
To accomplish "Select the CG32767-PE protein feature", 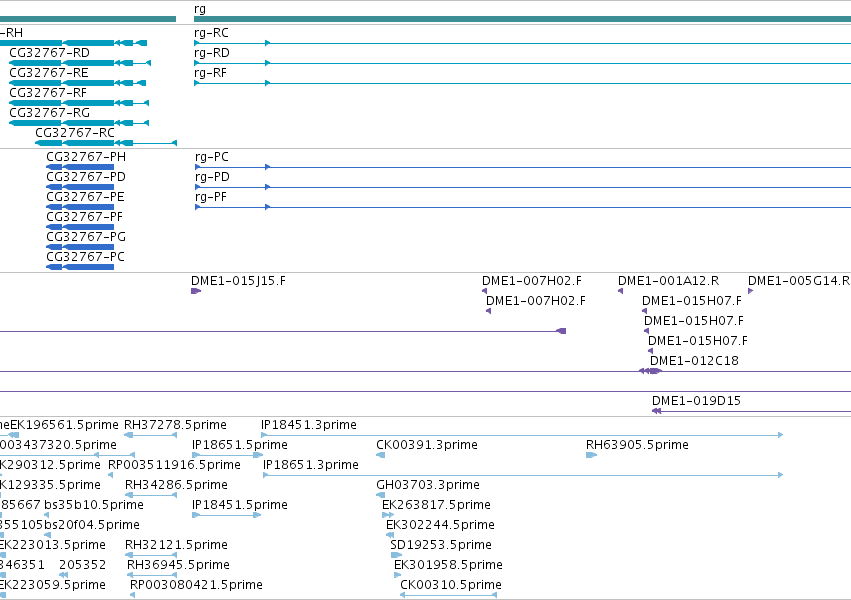I will 80,207.
